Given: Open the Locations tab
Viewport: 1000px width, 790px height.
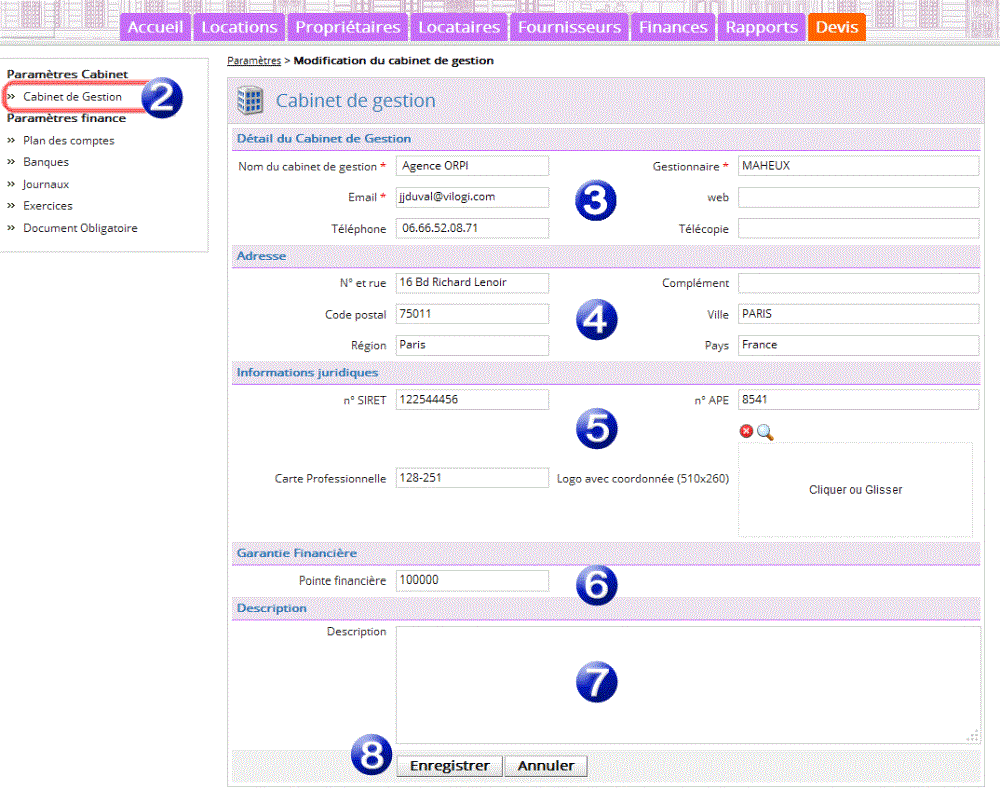Looking at the screenshot, I should coord(239,27).
